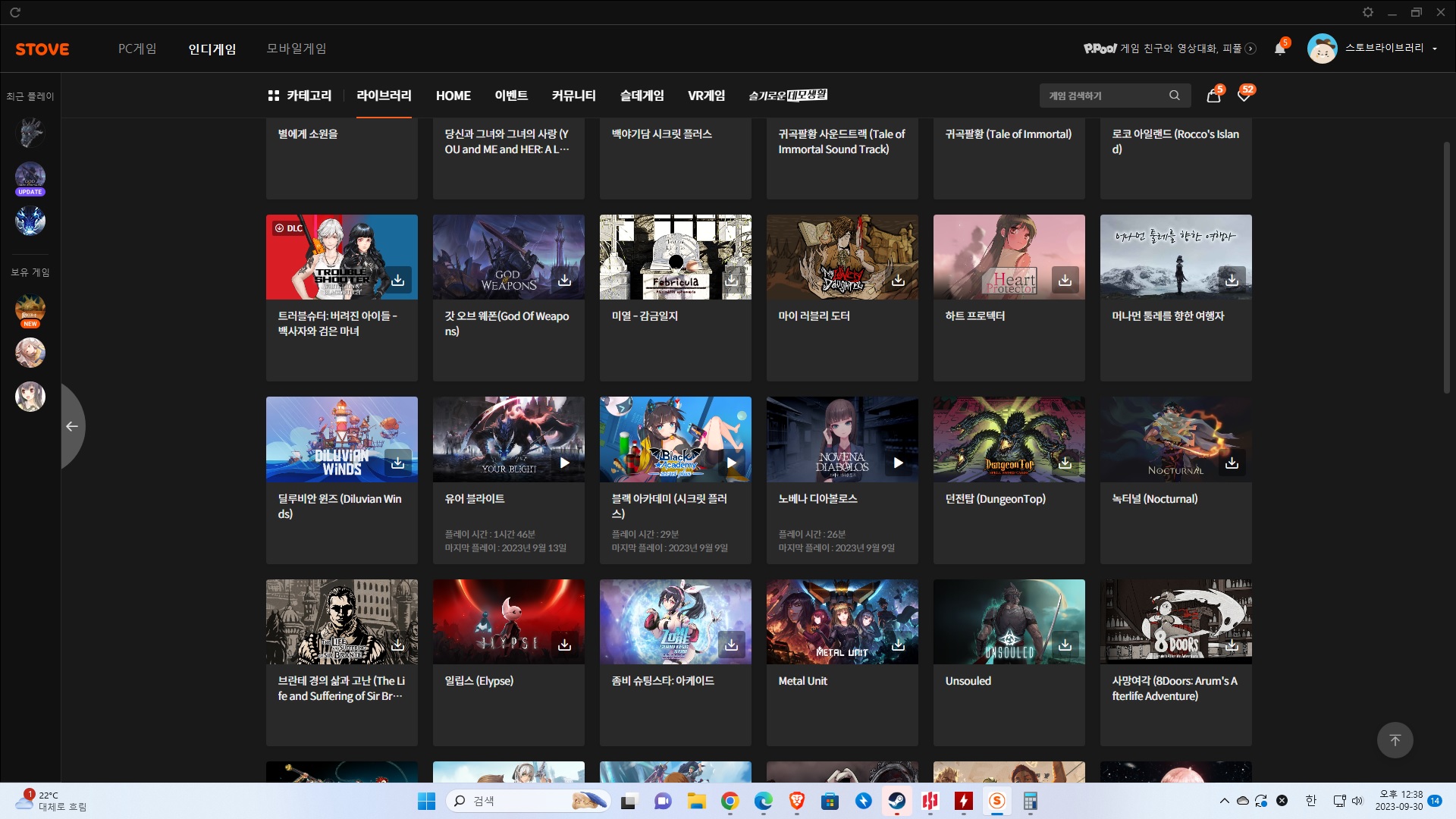Open taskbar clock showing 오후 12:38
The height and width of the screenshot is (819, 1456).
(x=1400, y=801)
